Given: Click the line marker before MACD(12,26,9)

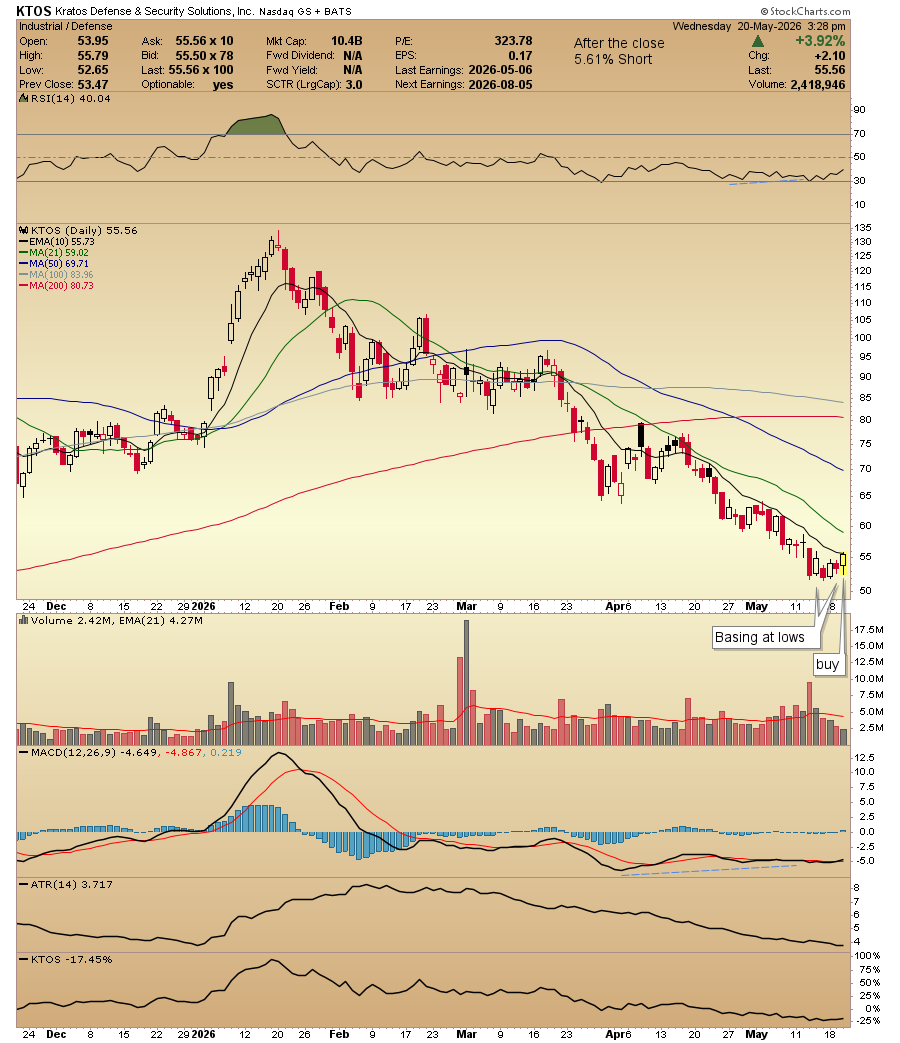Looking at the screenshot, I should pos(24,752).
